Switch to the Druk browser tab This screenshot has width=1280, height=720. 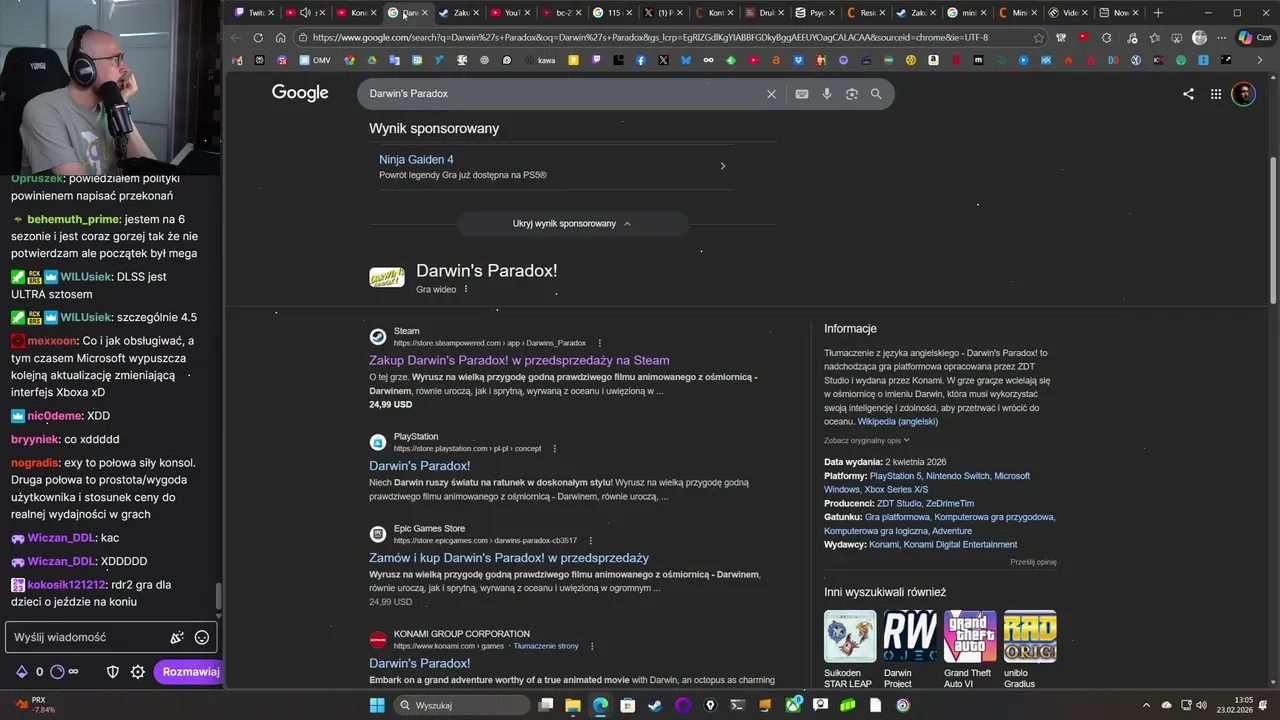[767, 13]
